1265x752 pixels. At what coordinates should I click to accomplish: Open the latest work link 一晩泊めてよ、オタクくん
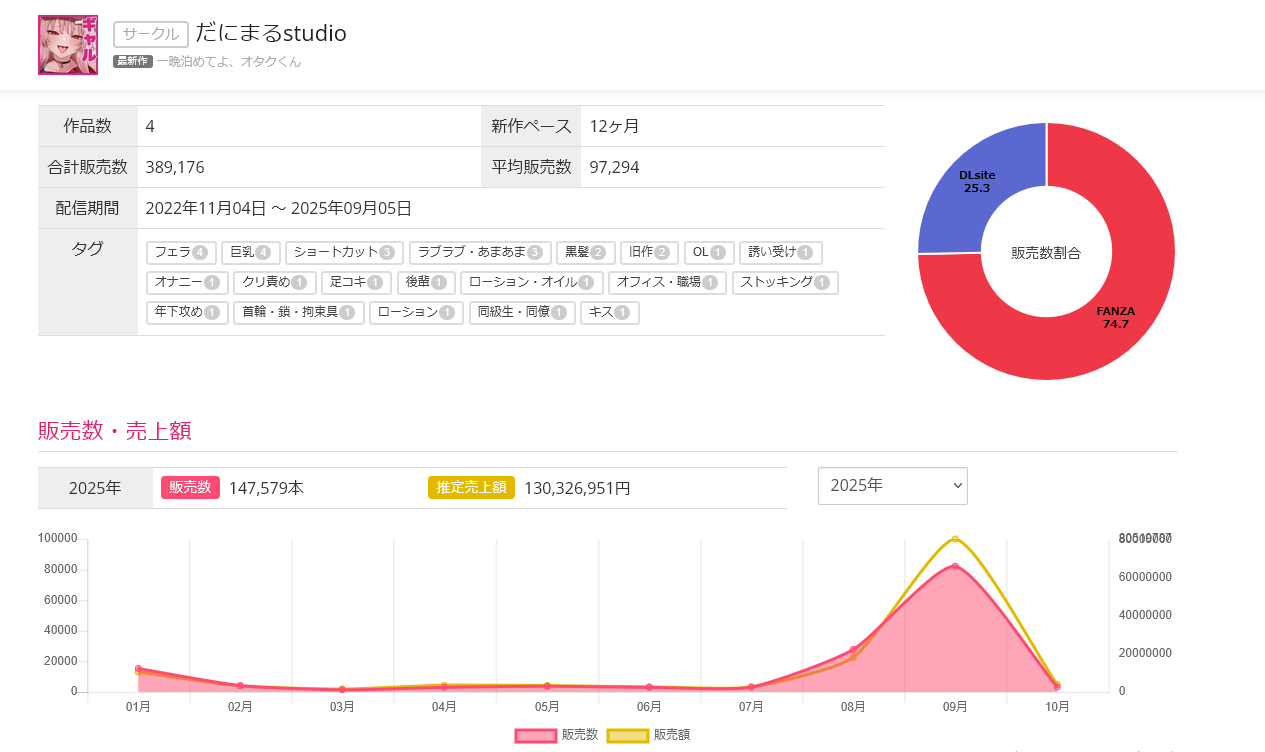(x=228, y=62)
